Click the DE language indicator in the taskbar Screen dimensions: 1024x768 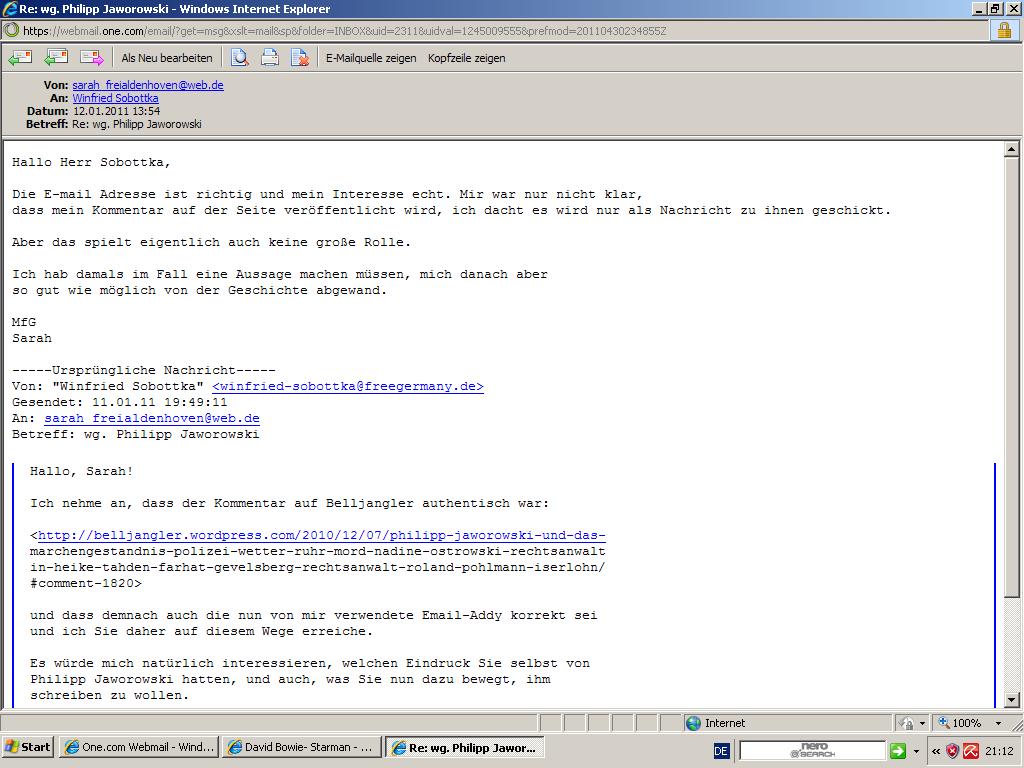pyautogui.click(x=721, y=750)
